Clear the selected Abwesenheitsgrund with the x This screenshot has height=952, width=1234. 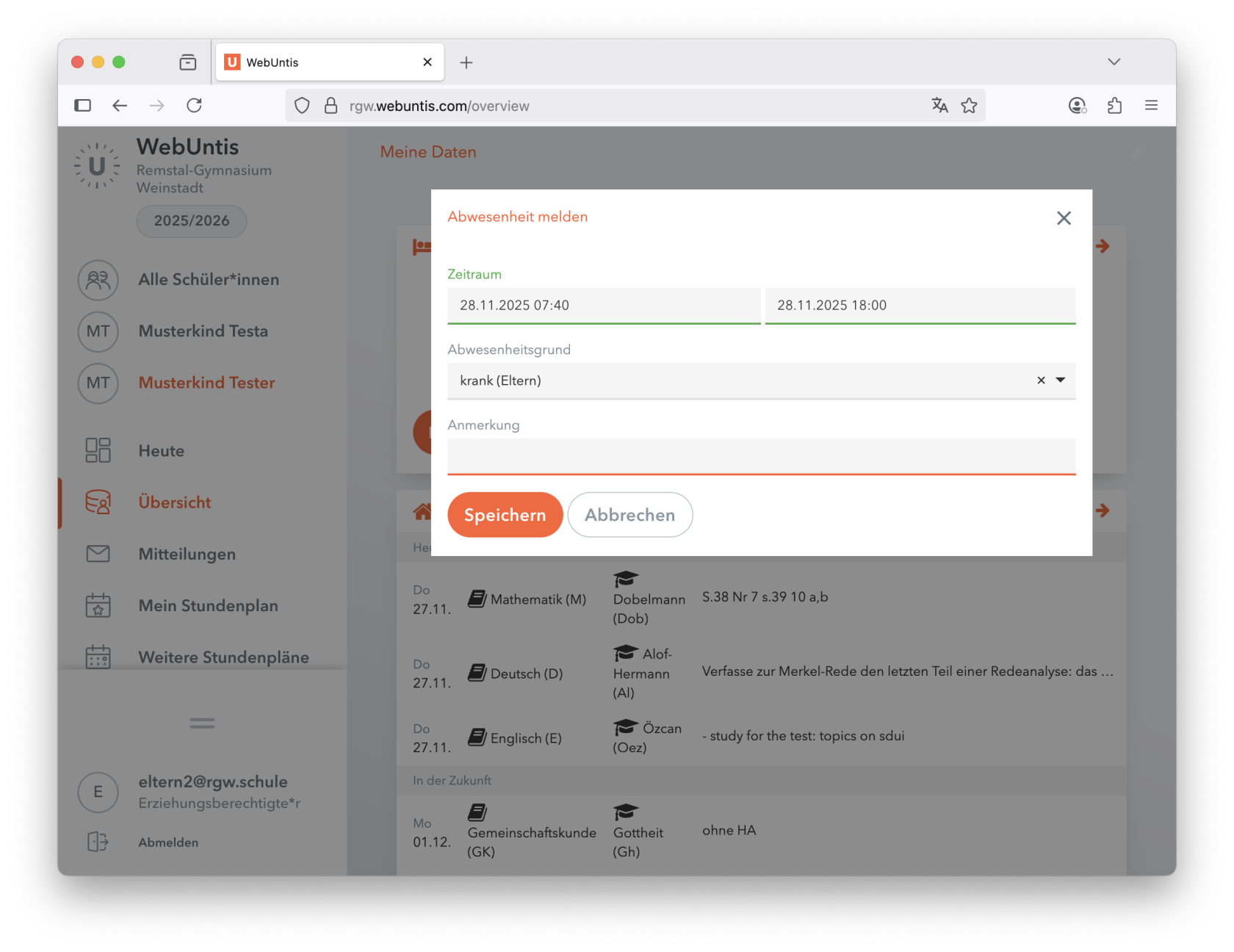(x=1041, y=381)
